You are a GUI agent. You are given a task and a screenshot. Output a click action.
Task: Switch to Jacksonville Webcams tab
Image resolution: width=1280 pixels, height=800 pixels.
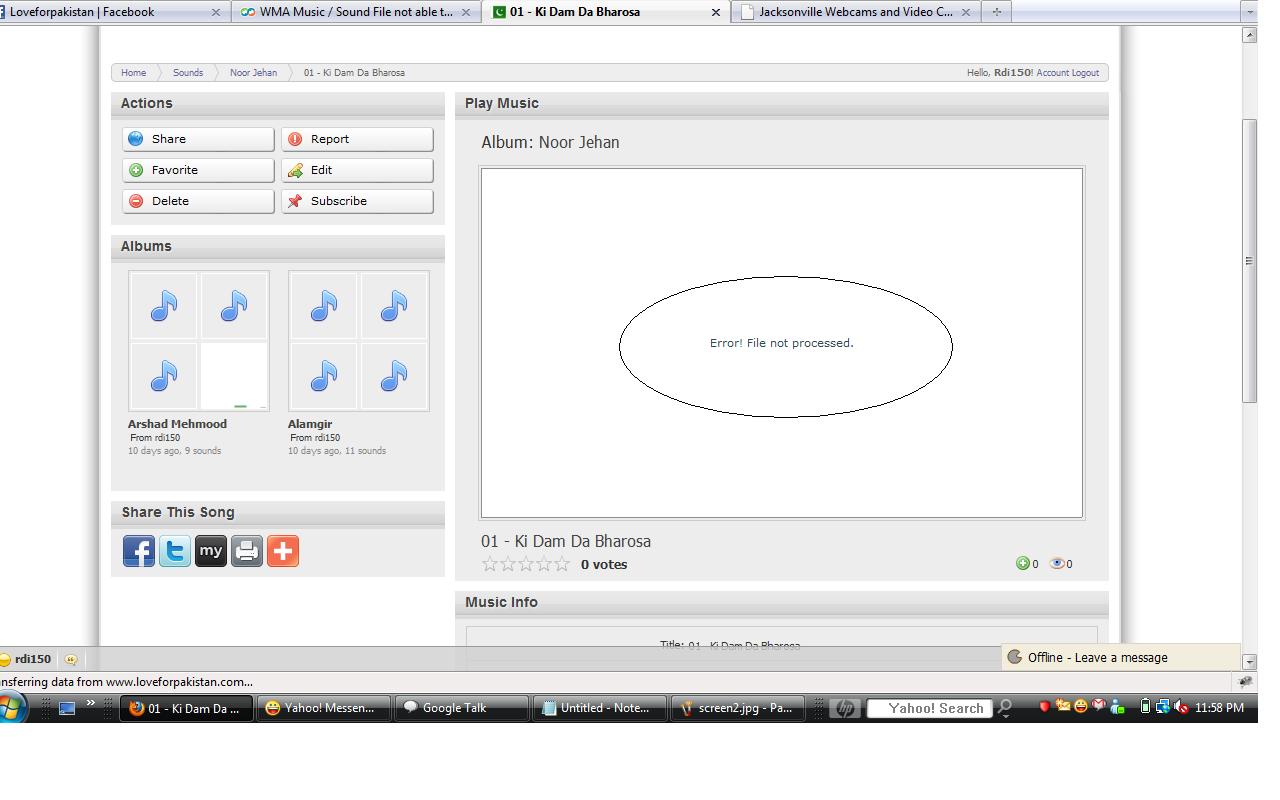855,12
